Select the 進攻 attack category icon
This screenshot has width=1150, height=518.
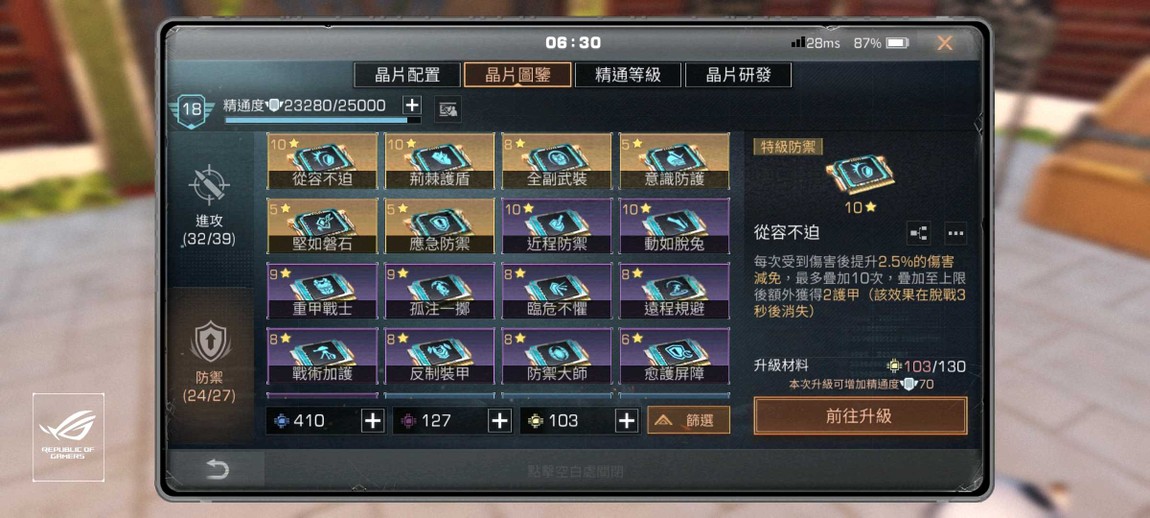210,185
